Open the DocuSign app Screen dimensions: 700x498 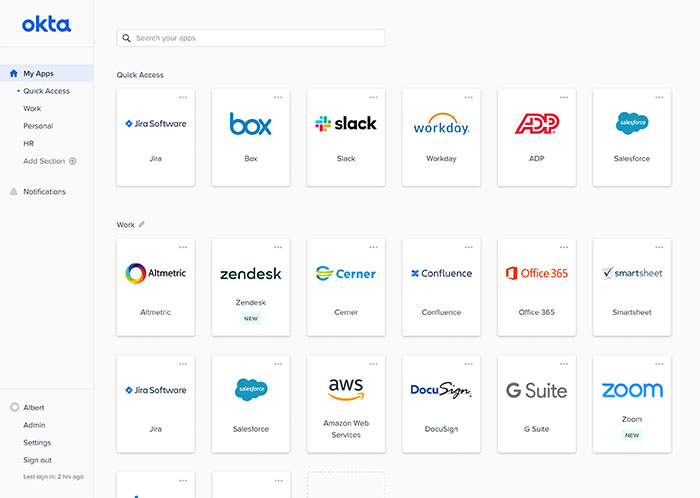pos(441,404)
